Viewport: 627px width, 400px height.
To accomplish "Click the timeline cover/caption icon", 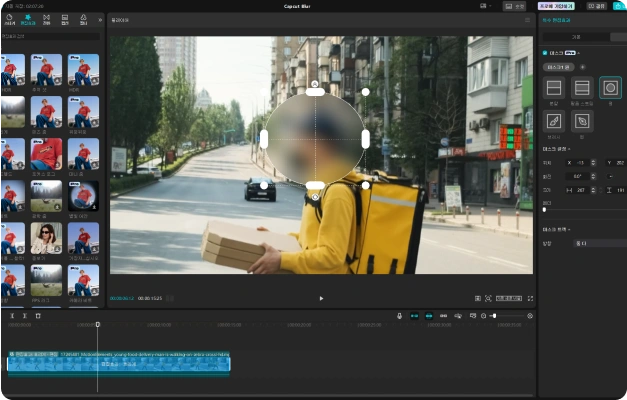I will (x=473, y=316).
